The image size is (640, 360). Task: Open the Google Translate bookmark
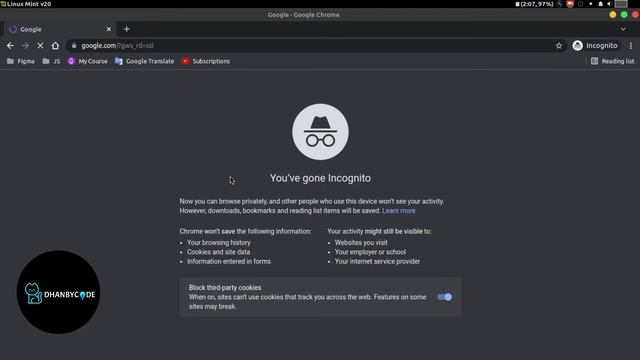[144, 61]
